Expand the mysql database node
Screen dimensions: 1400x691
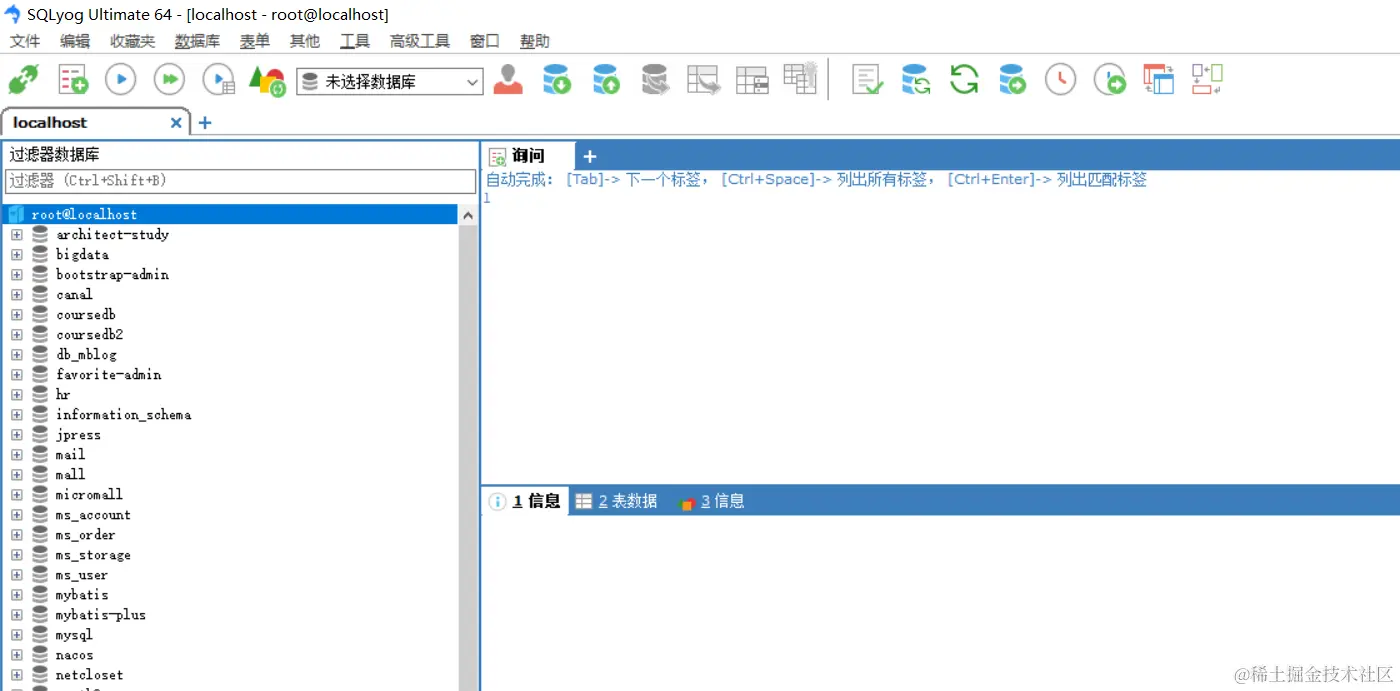[x=16, y=634]
